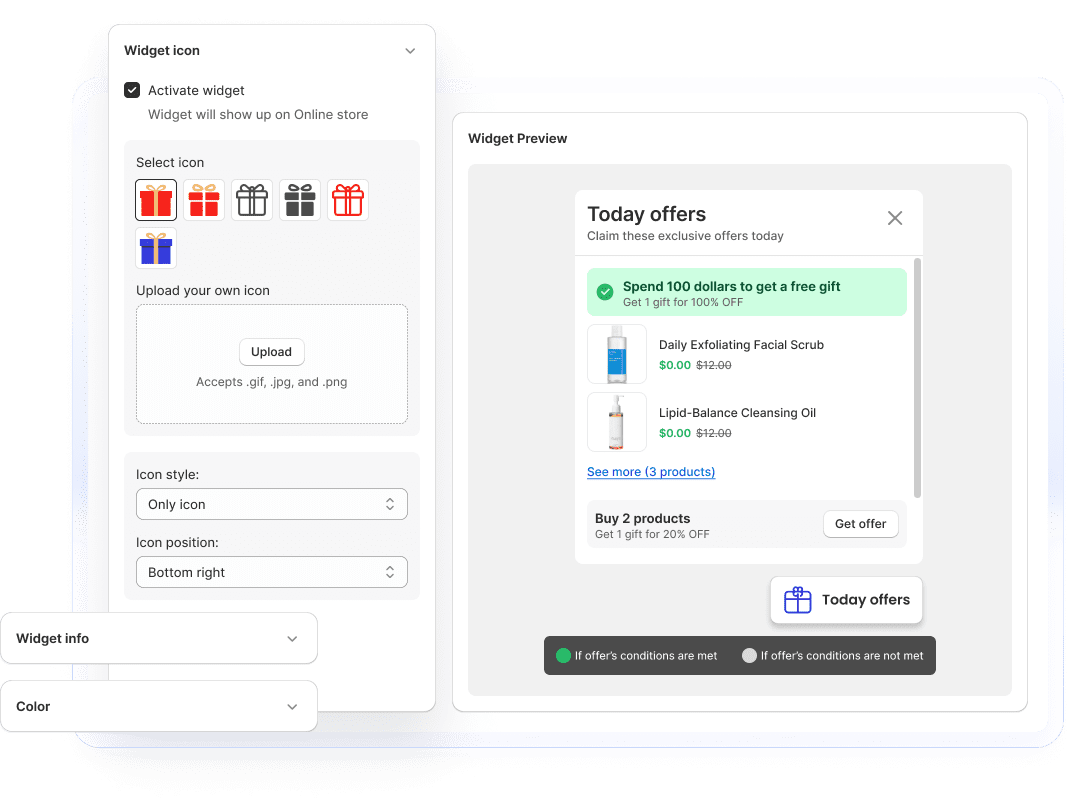Open See more (3 products) link
Screen dimensions: 1073x812
(x=651, y=472)
